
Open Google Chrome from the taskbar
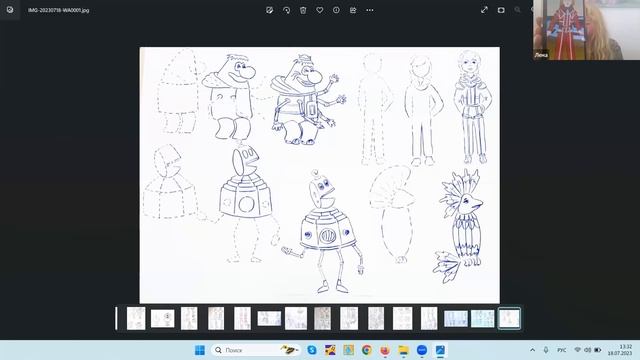[367, 350]
